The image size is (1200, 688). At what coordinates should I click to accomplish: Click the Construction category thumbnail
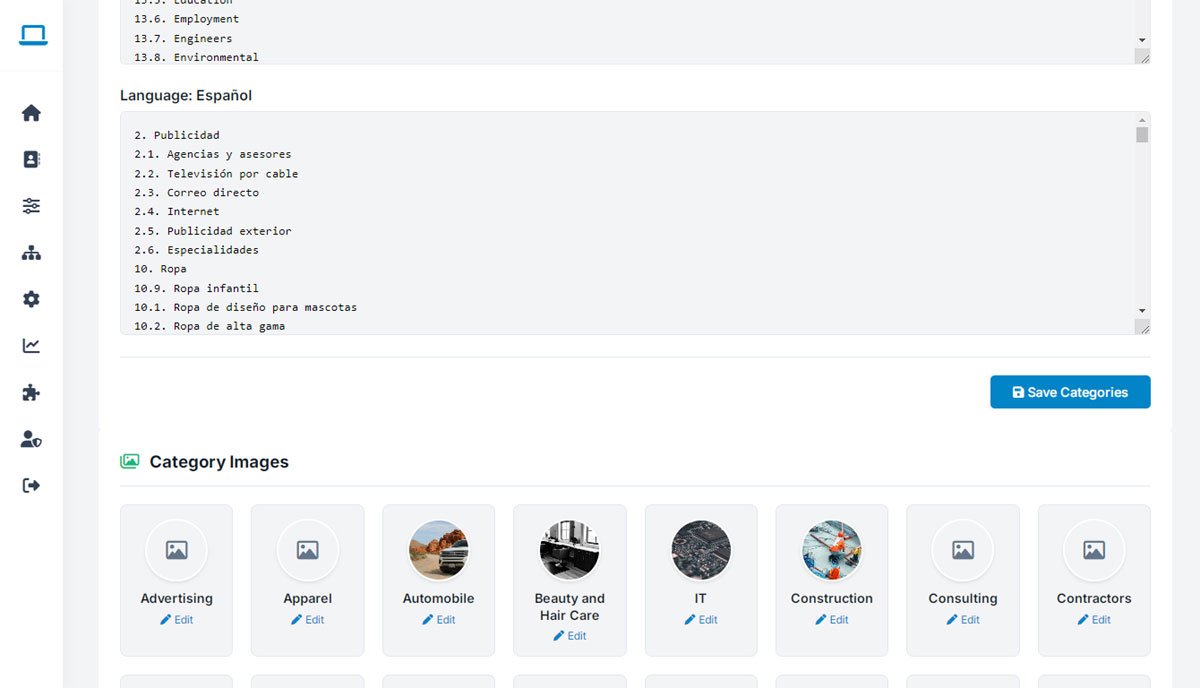[832, 550]
